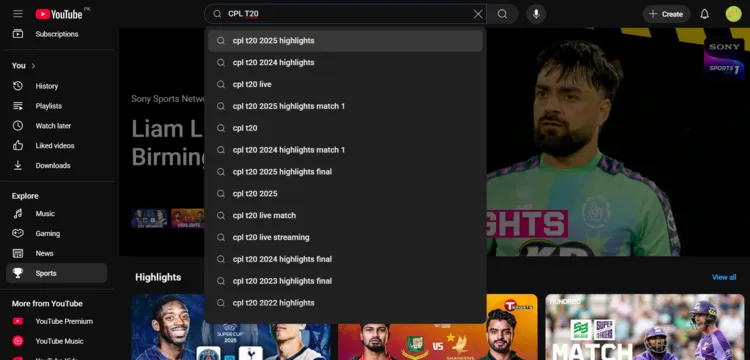Screen dimensions: 750x360
Task: Choose suggestion cpl t20 2025 highlights
Action: click(x=345, y=41)
